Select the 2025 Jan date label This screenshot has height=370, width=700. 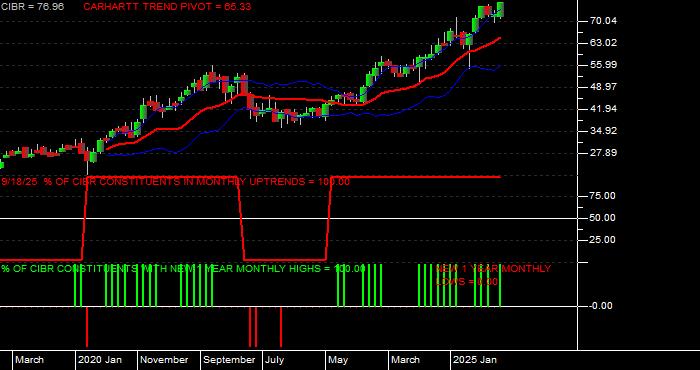coord(475,360)
